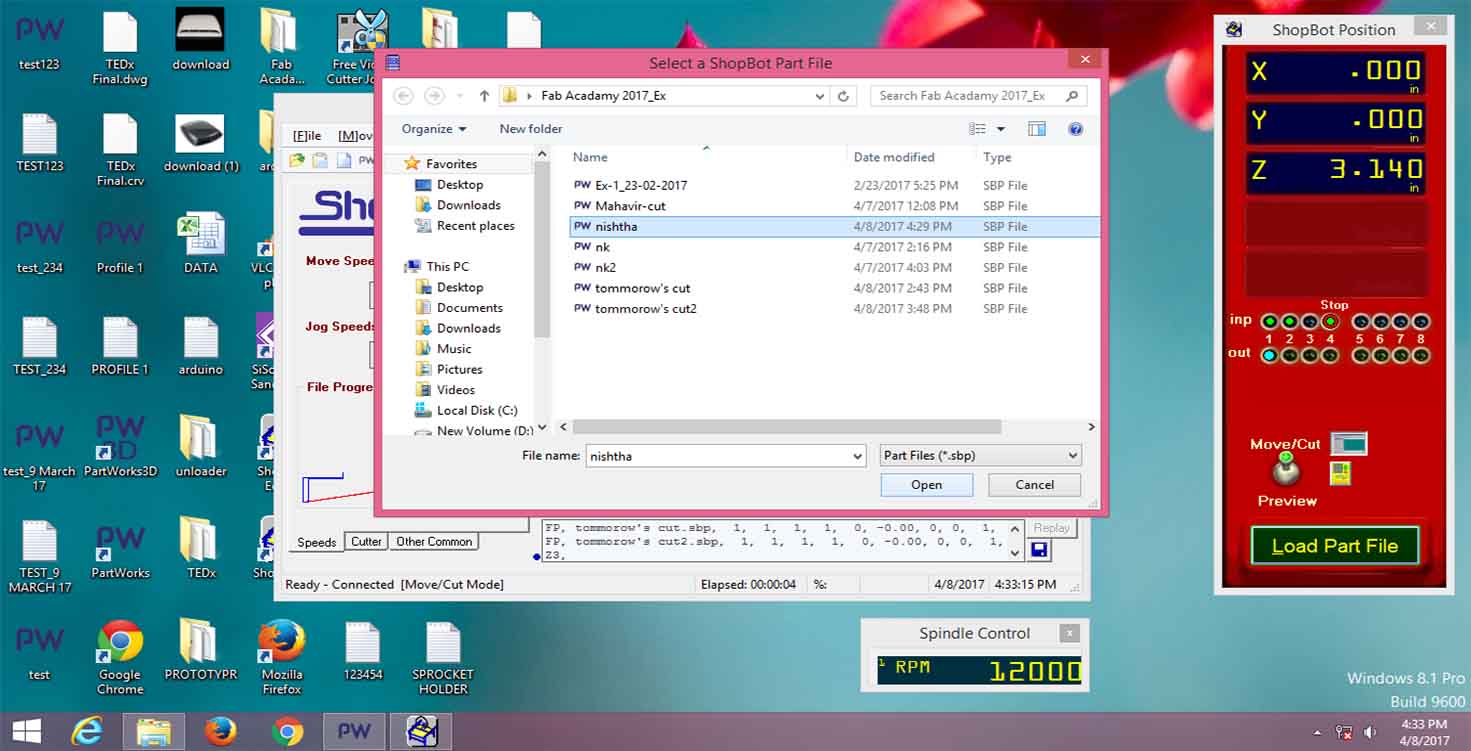Toggle output 5 indicator in ShopBot Position

1360,354
